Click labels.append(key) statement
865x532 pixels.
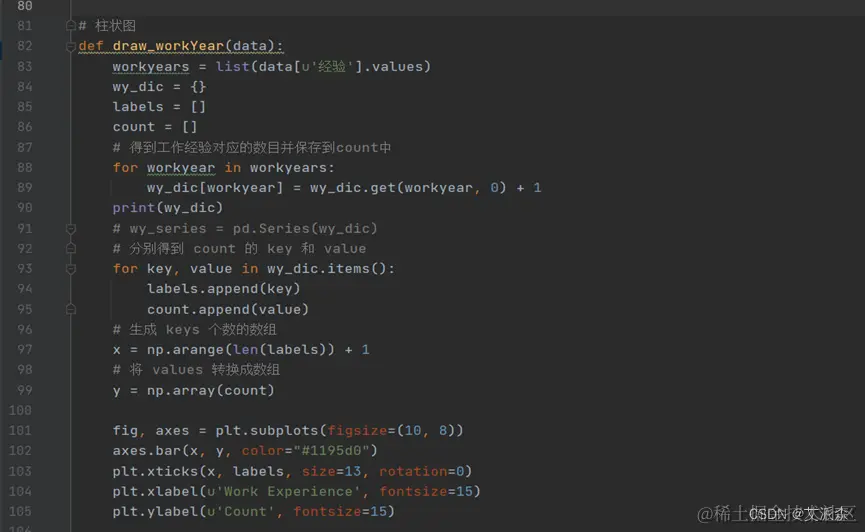click(224, 289)
